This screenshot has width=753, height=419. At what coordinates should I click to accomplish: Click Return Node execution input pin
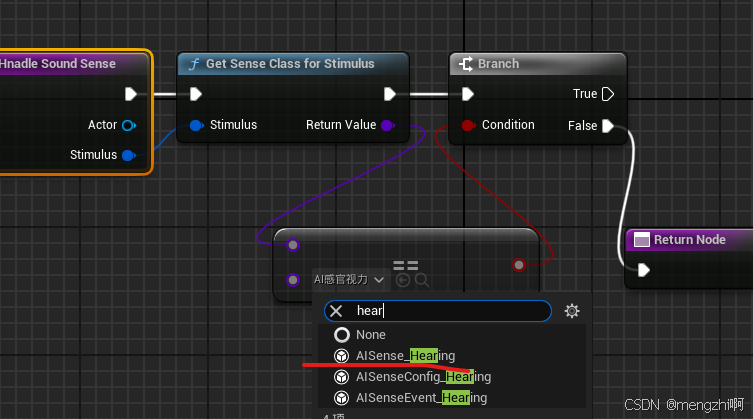(x=644, y=270)
